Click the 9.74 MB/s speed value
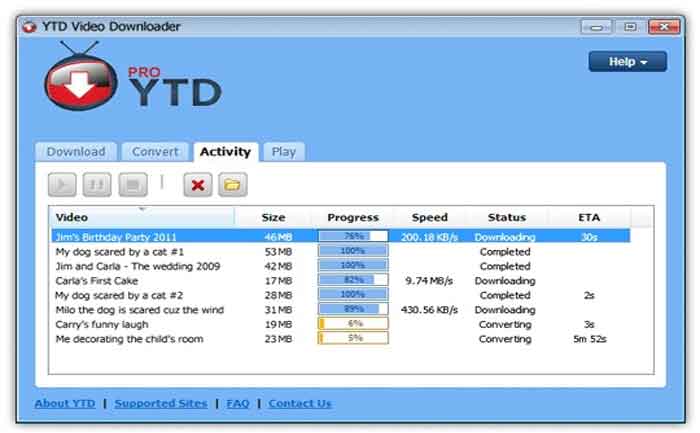The width and height of the screenshot is (700, 433). pos(429,281)
